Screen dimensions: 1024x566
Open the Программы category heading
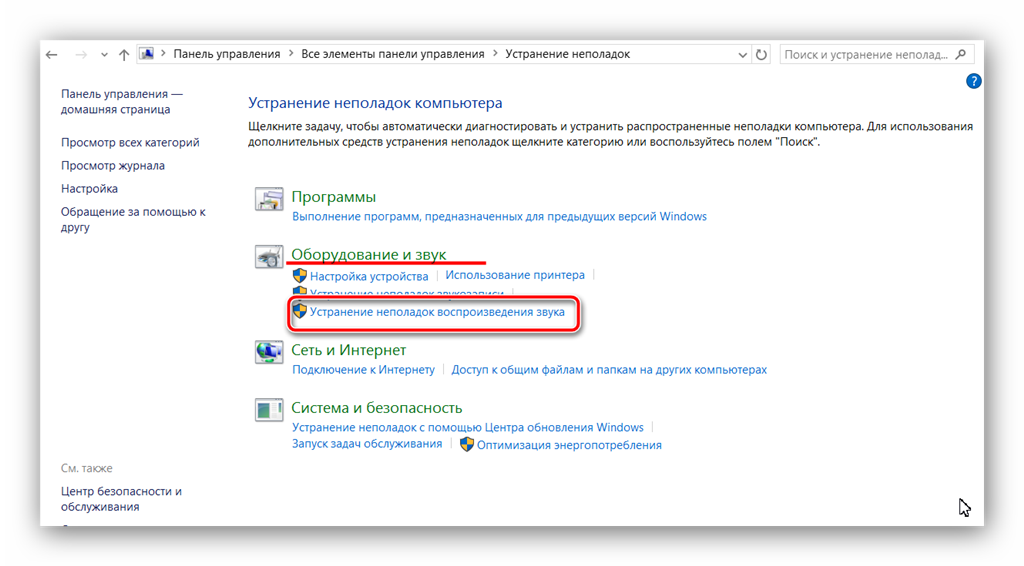[334, 197]
